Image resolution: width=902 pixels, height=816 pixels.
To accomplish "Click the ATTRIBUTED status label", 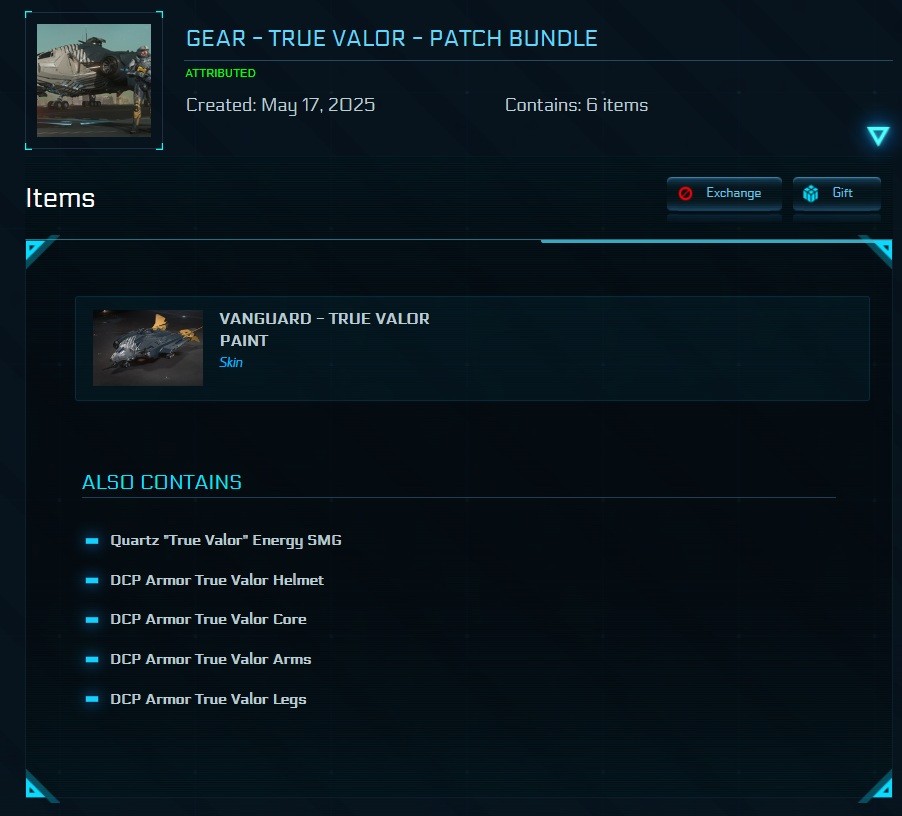I will pyautogui.click(x=220, y=73).
